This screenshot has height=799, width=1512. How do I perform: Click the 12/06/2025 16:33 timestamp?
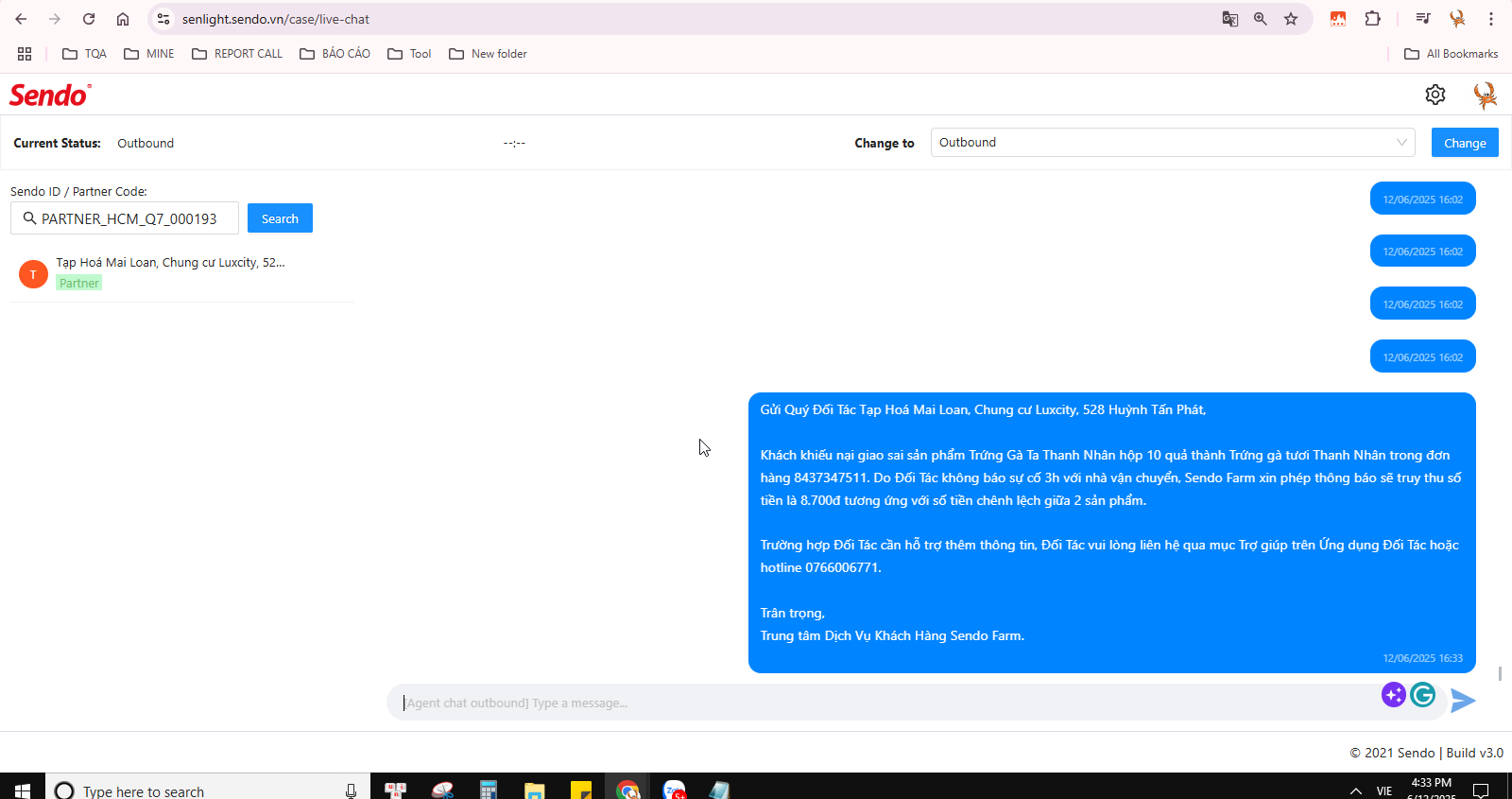coord(1422,658)
